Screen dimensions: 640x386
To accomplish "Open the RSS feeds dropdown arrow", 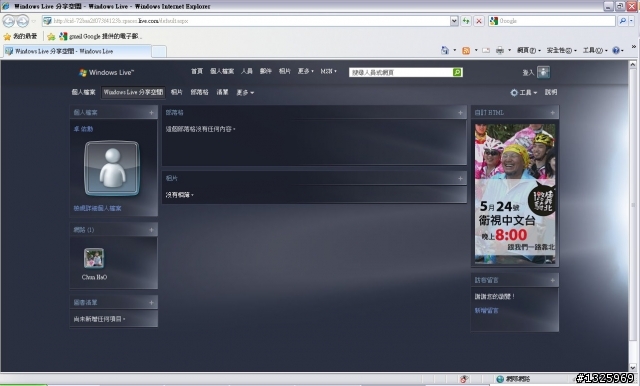I will [x=476, y=51].
